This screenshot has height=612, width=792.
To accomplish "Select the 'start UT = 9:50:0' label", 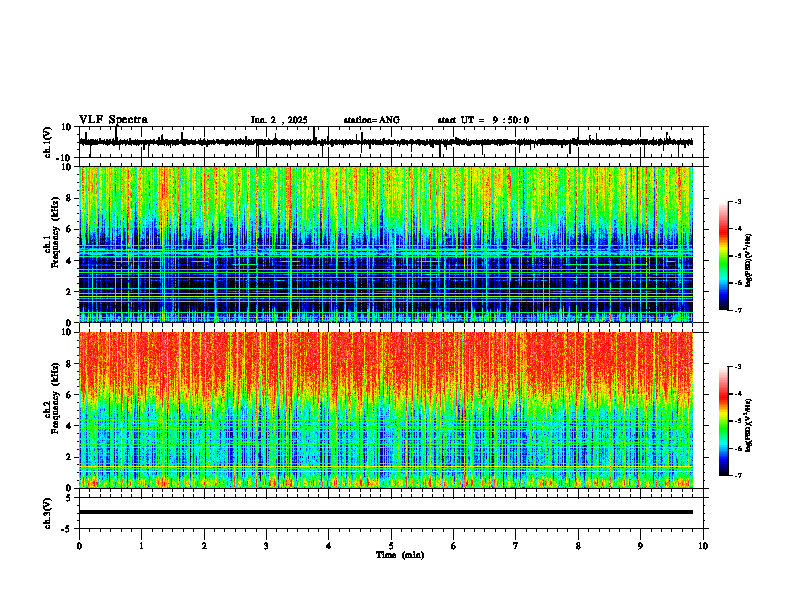I will click(483, 120).
